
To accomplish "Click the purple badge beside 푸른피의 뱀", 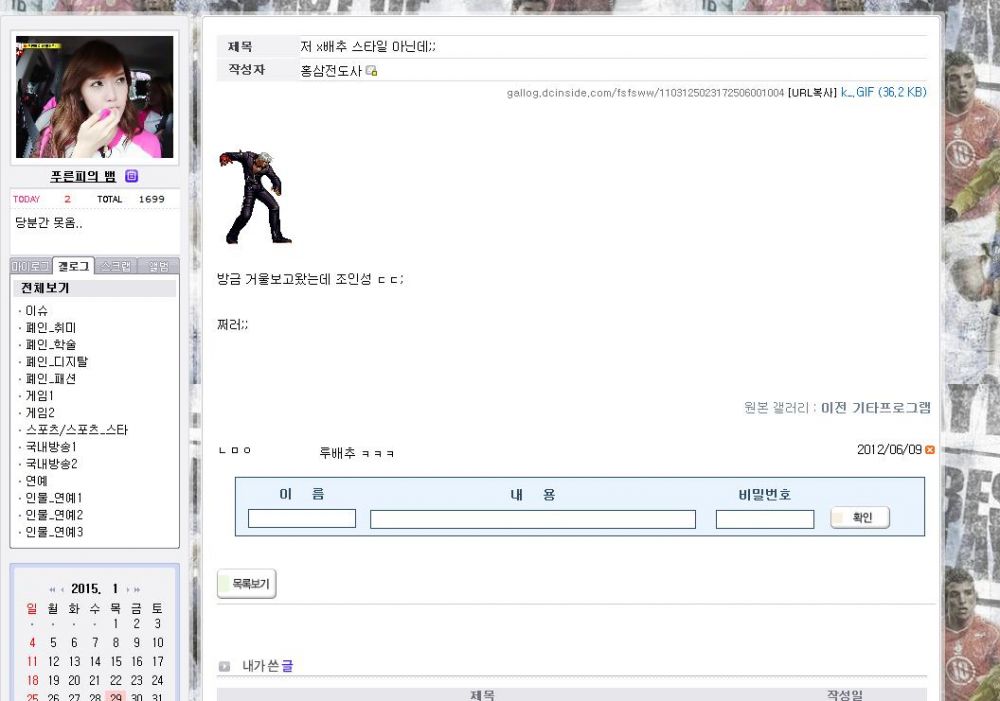I will (x=131, y=177).
